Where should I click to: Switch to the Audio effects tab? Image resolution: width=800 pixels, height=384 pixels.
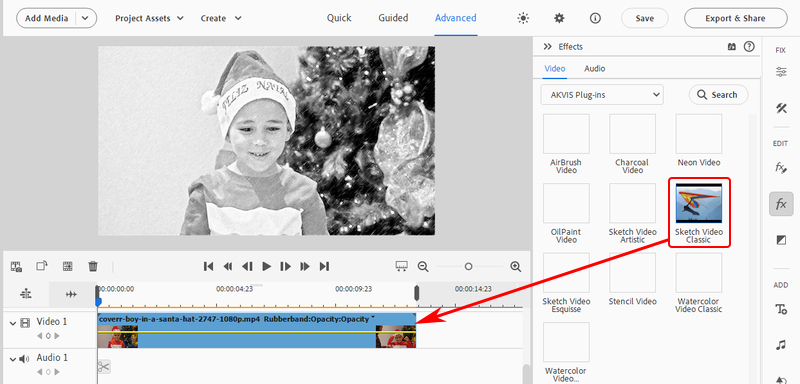(x=594, y=68)
